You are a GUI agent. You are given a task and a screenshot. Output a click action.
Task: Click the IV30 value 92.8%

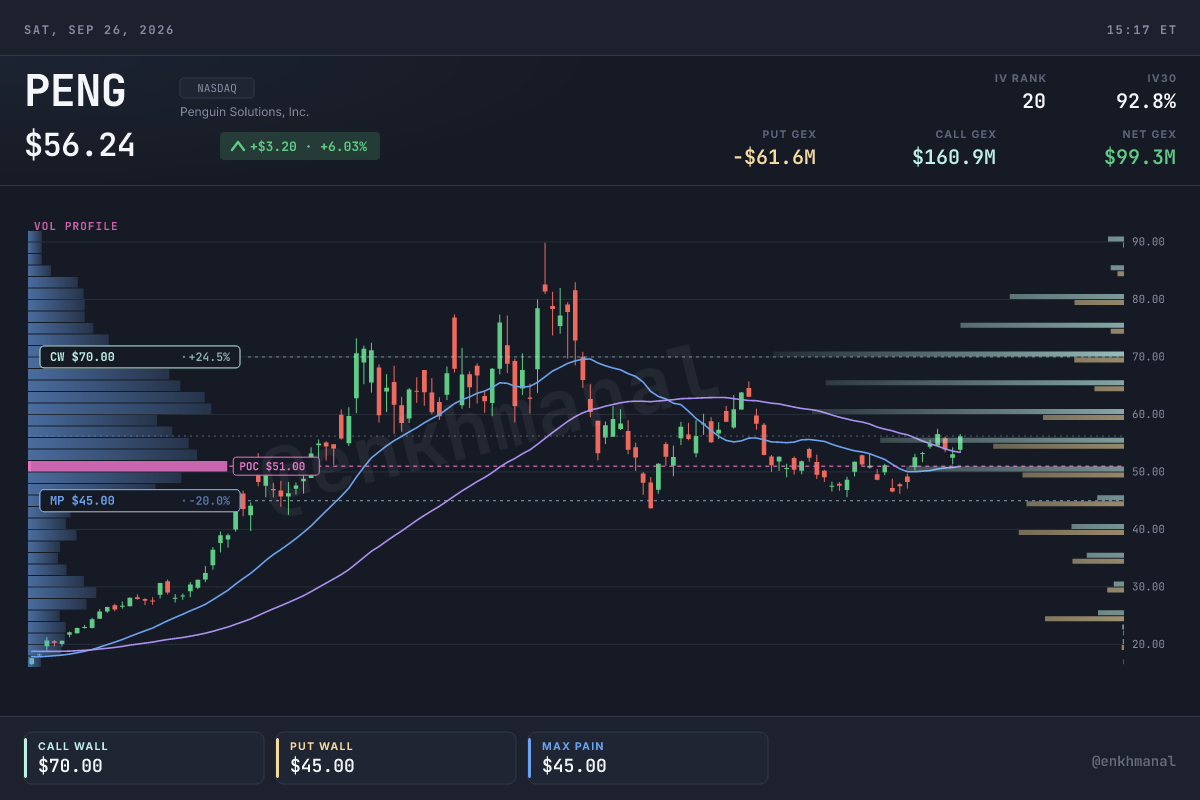coord(1146,101)
